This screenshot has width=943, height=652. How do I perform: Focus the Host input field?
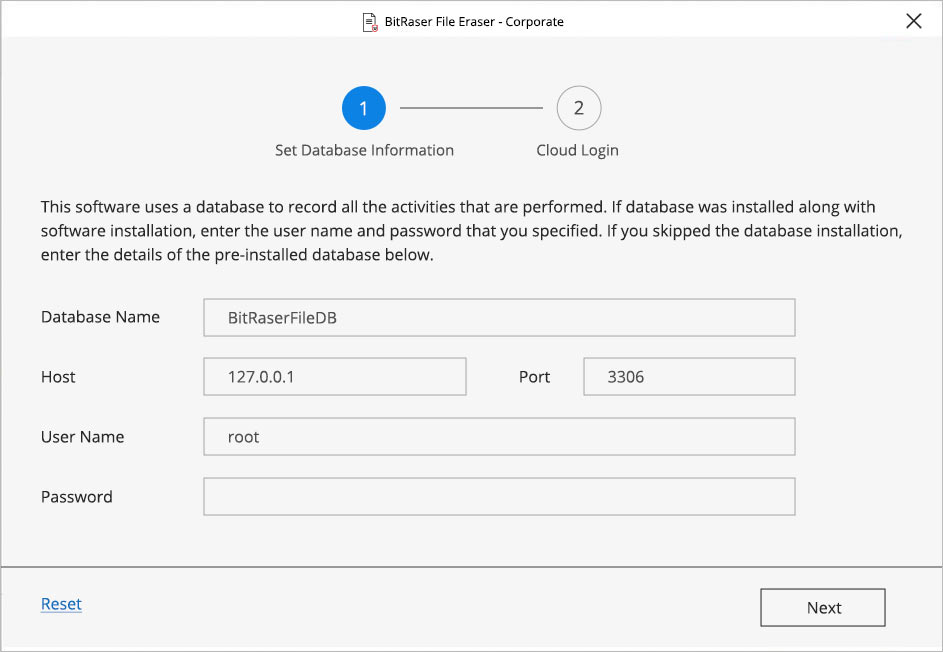click(x=335, y=377)
